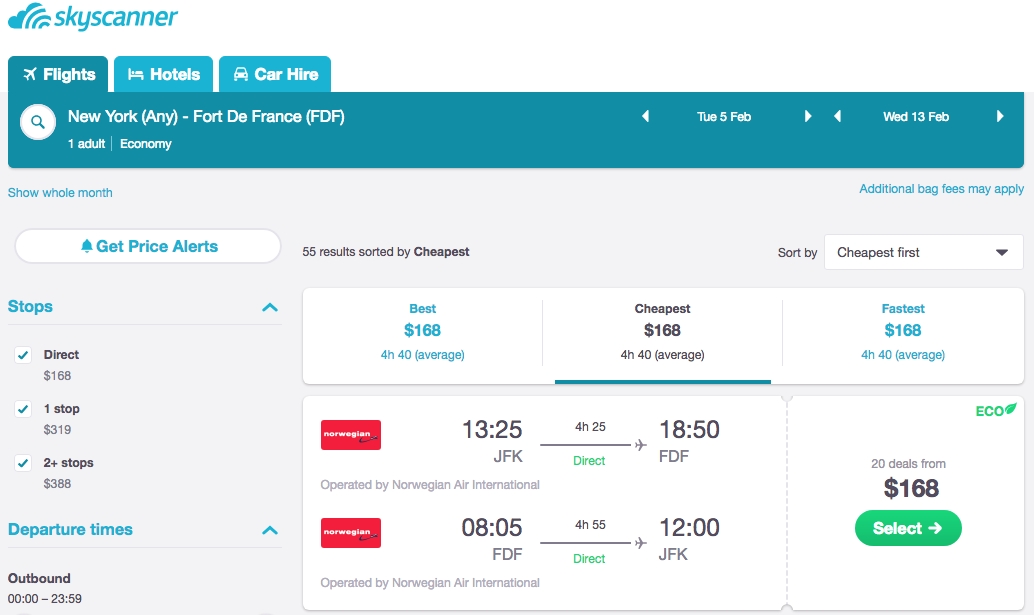This screenshot has width=1034, height=615.
Task: Go to previous departure date arrow
Action: pos(646,117)
